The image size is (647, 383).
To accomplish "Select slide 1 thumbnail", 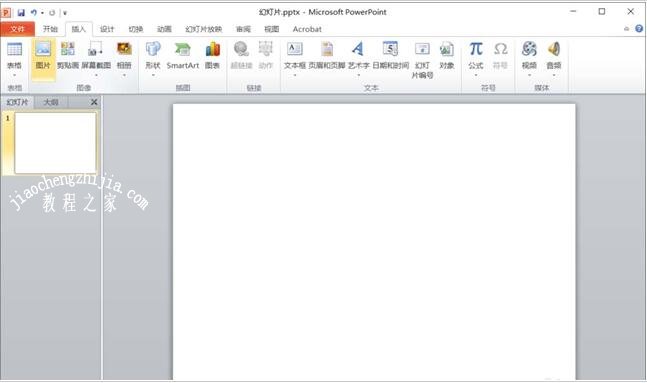I will click(55, 143).
